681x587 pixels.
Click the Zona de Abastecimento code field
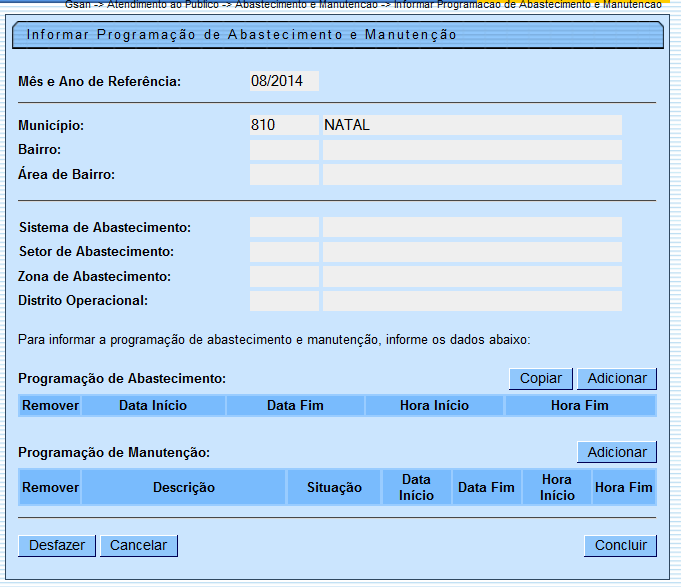284,276
